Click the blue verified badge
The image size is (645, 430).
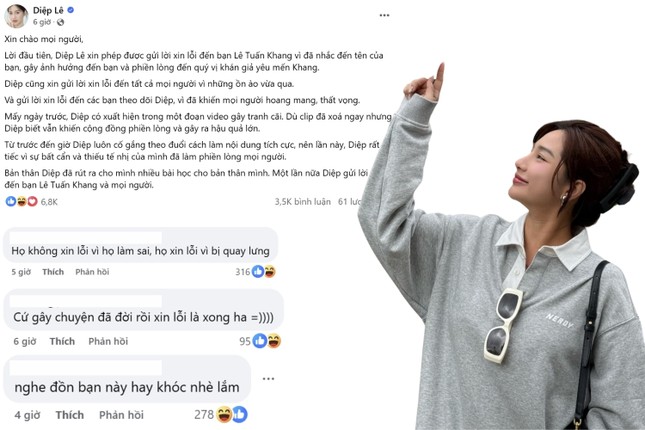click(x=71, y=10)
